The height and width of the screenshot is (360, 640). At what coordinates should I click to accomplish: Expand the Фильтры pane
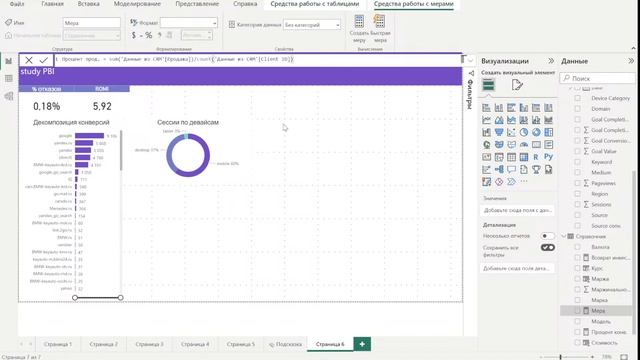click(471, 73)
